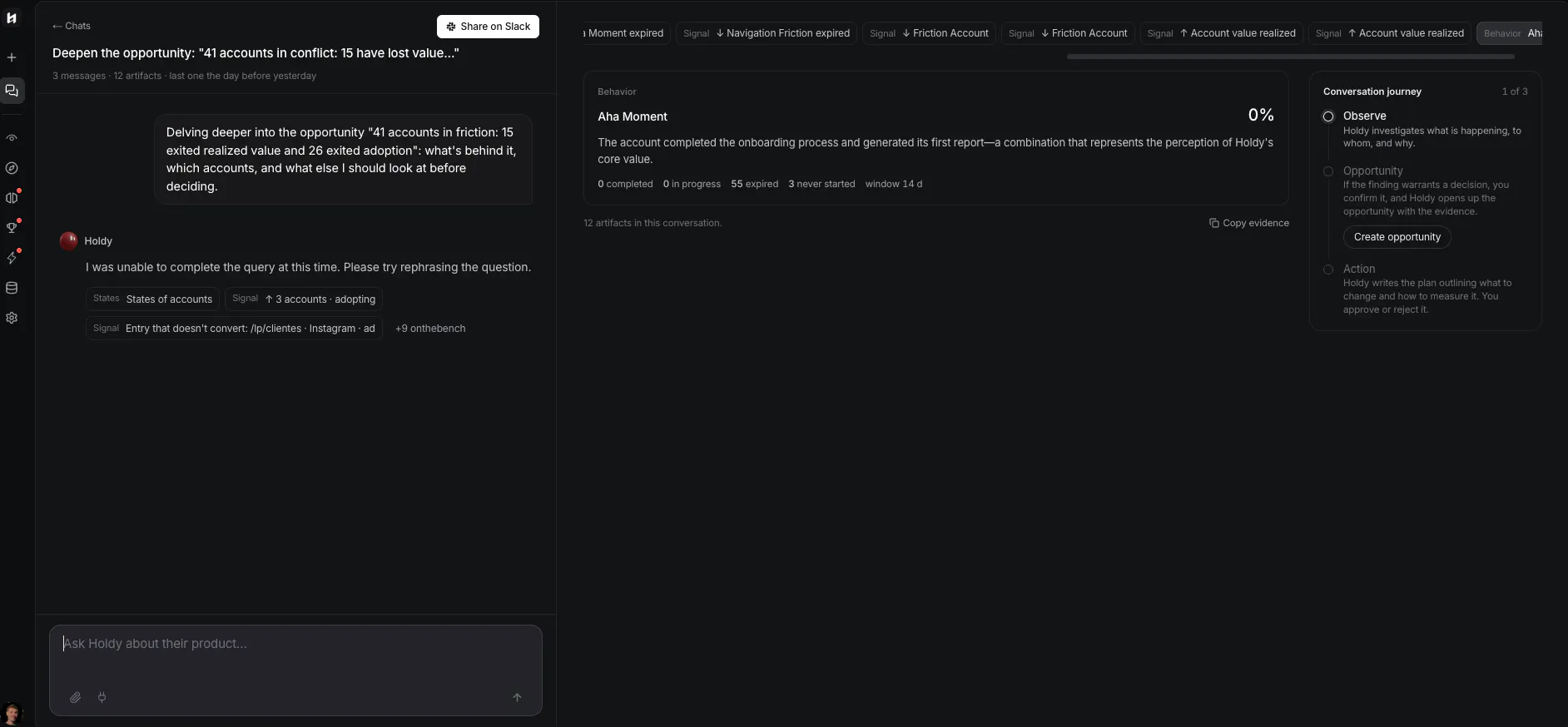Open the eye icon view in the sidebar
Viewport: 1568px width, 727px height.
click(x=12, y=138)
